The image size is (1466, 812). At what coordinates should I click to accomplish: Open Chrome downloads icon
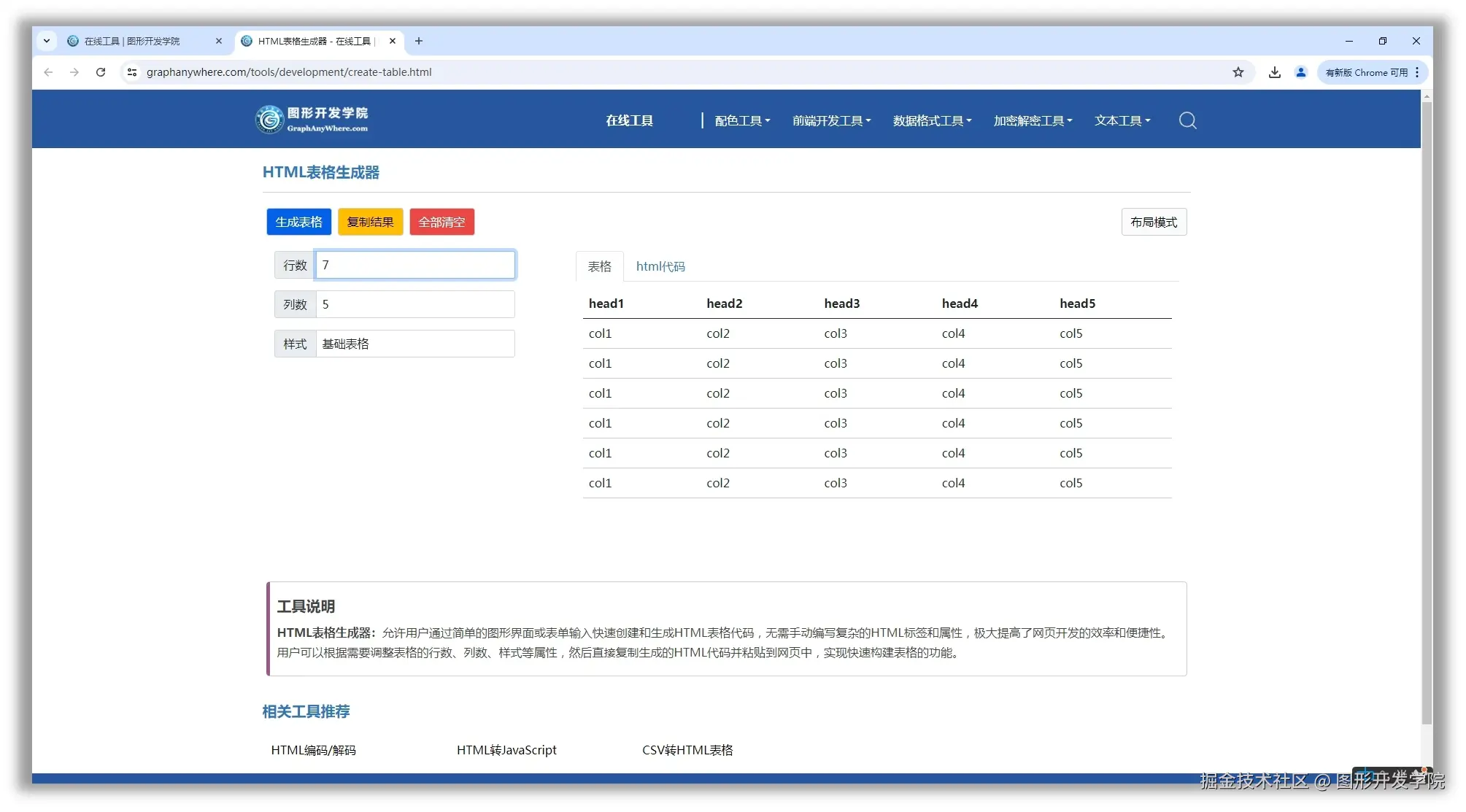click(1274, 72)
